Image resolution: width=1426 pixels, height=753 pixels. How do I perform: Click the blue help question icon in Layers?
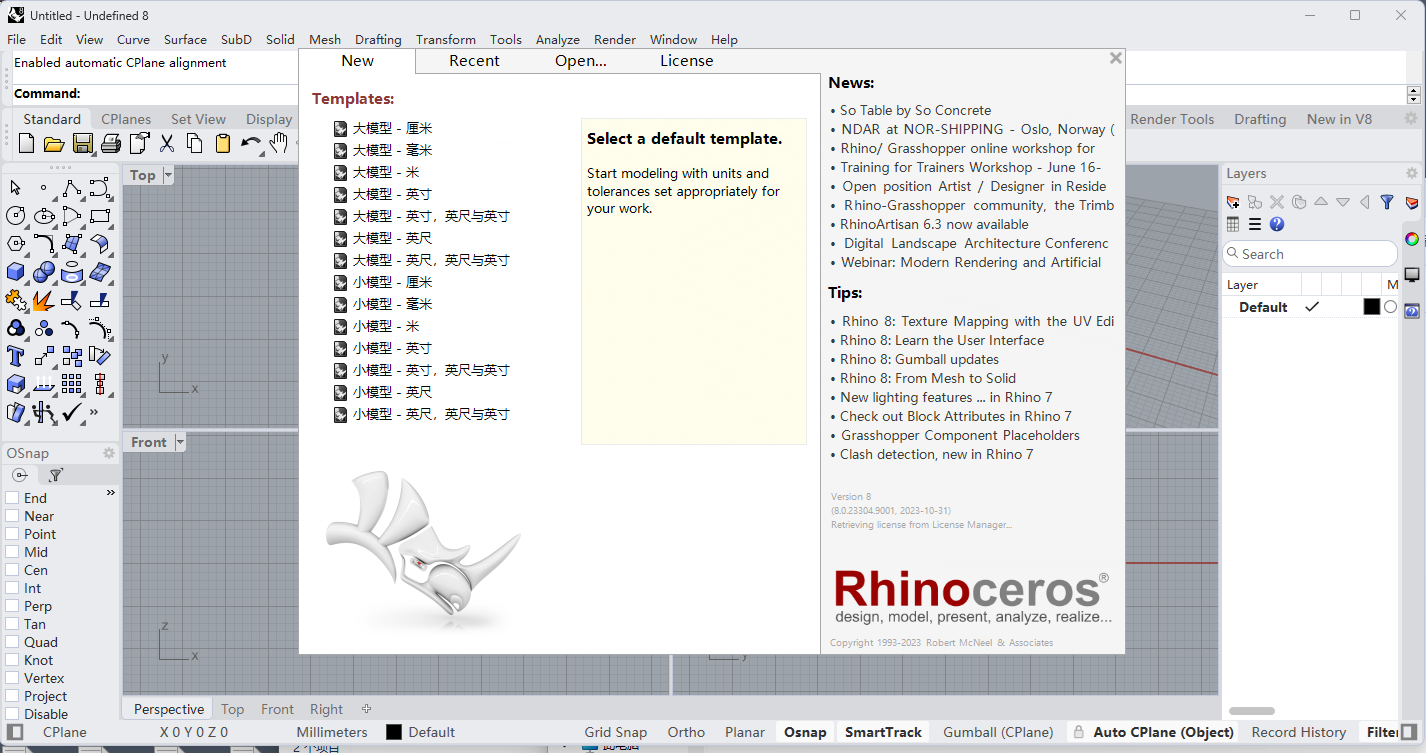(1277, 224)
